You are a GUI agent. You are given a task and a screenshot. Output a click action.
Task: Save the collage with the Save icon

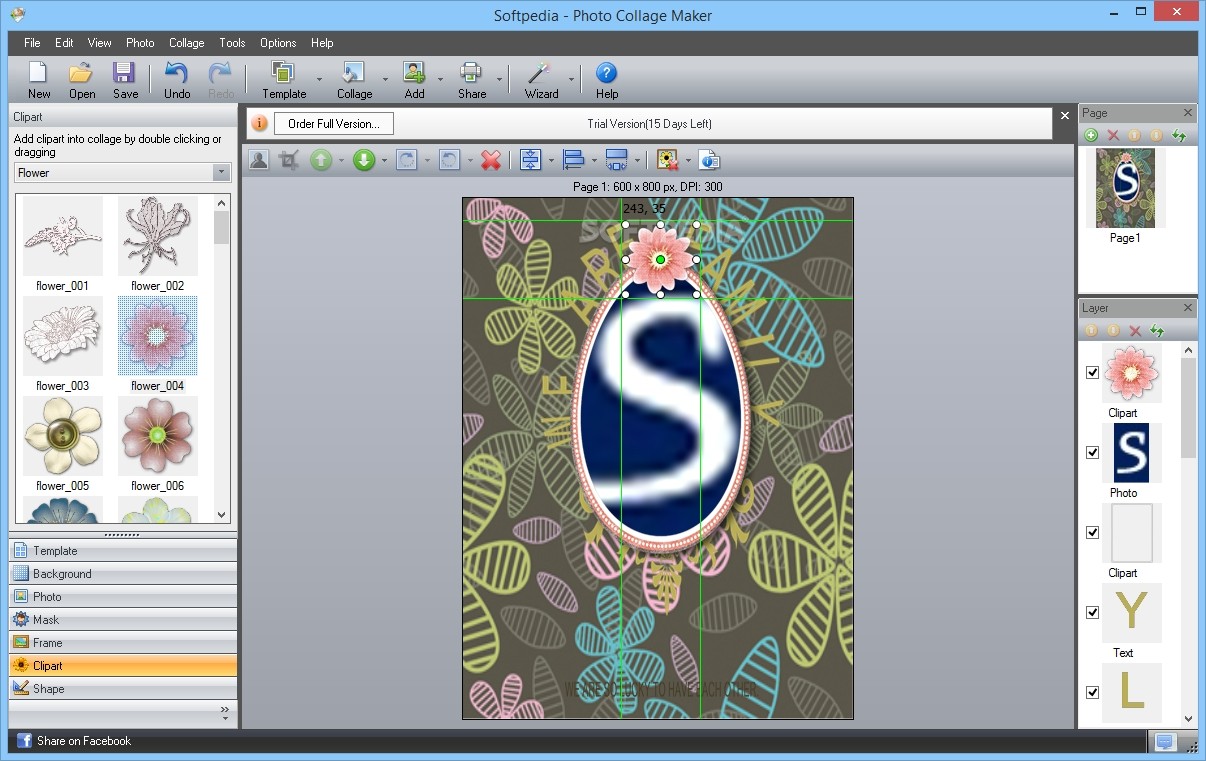pyautogui.click(x=125, y=80)
